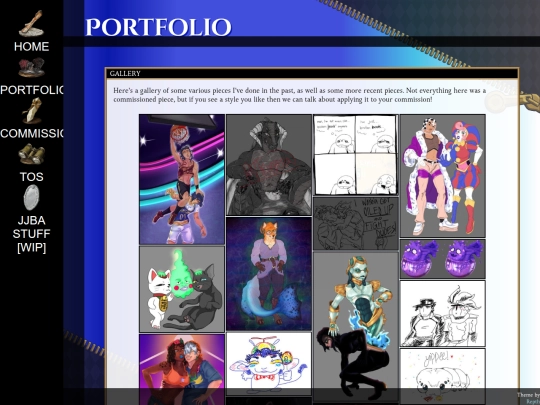Open the two purple slime blobs thumbnail
Image resolution: width=540 pixels, height=405 pixels.
point(443,259)
